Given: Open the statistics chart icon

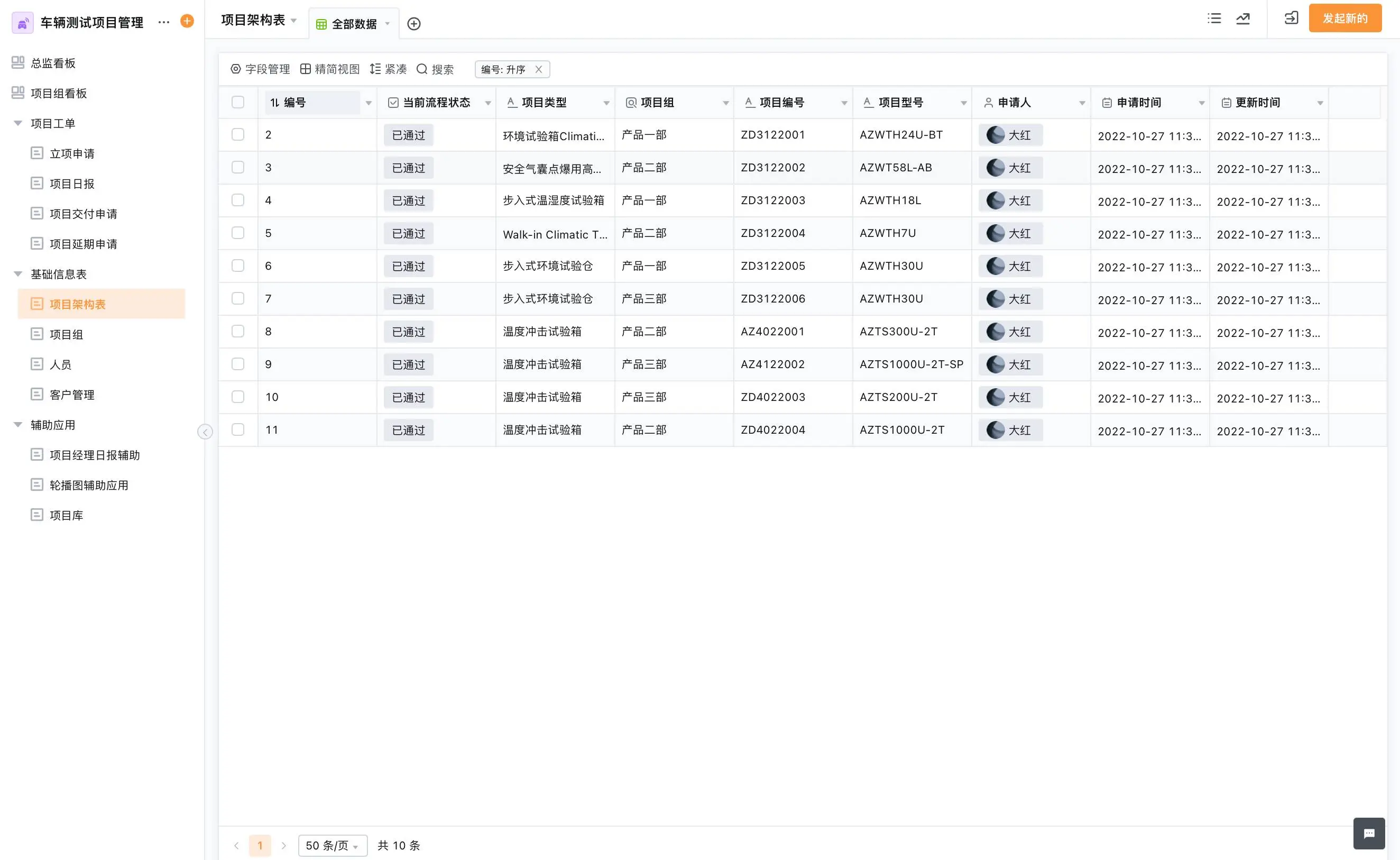Looking at the screenshot, I should pyautogui.click(x=1243, y=19).
